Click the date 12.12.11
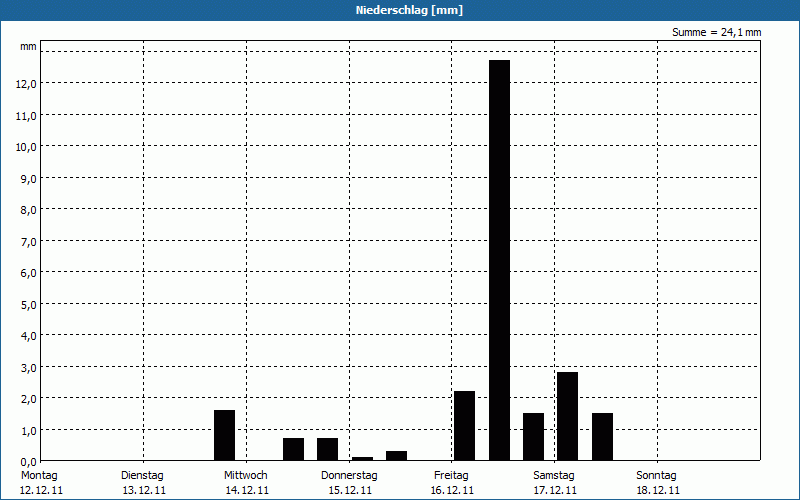The height and width of the screenshot is (500, 800). [41, 491]
